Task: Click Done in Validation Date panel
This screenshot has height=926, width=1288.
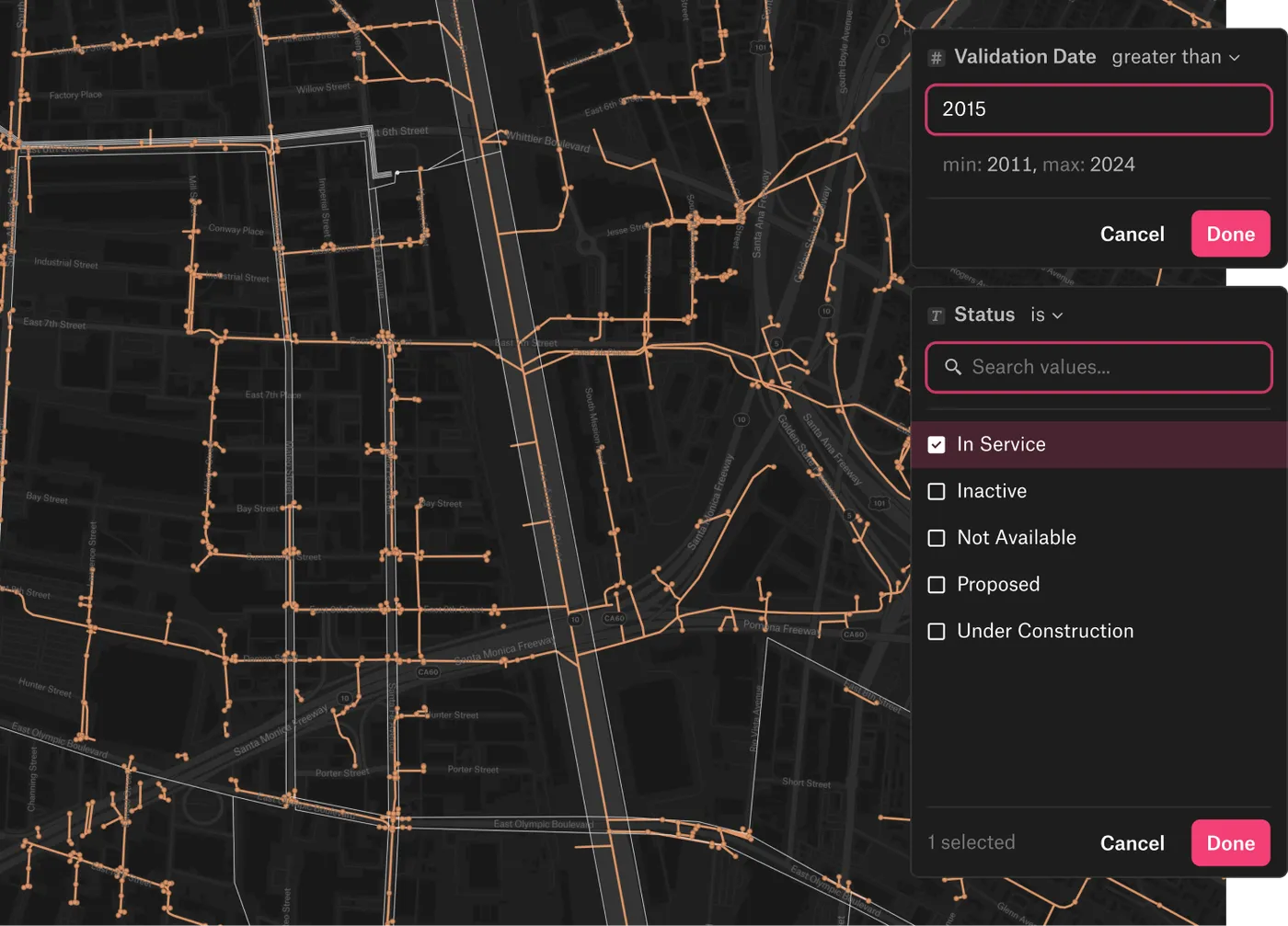Action: pyautogui.click(x=1231, y=234)
